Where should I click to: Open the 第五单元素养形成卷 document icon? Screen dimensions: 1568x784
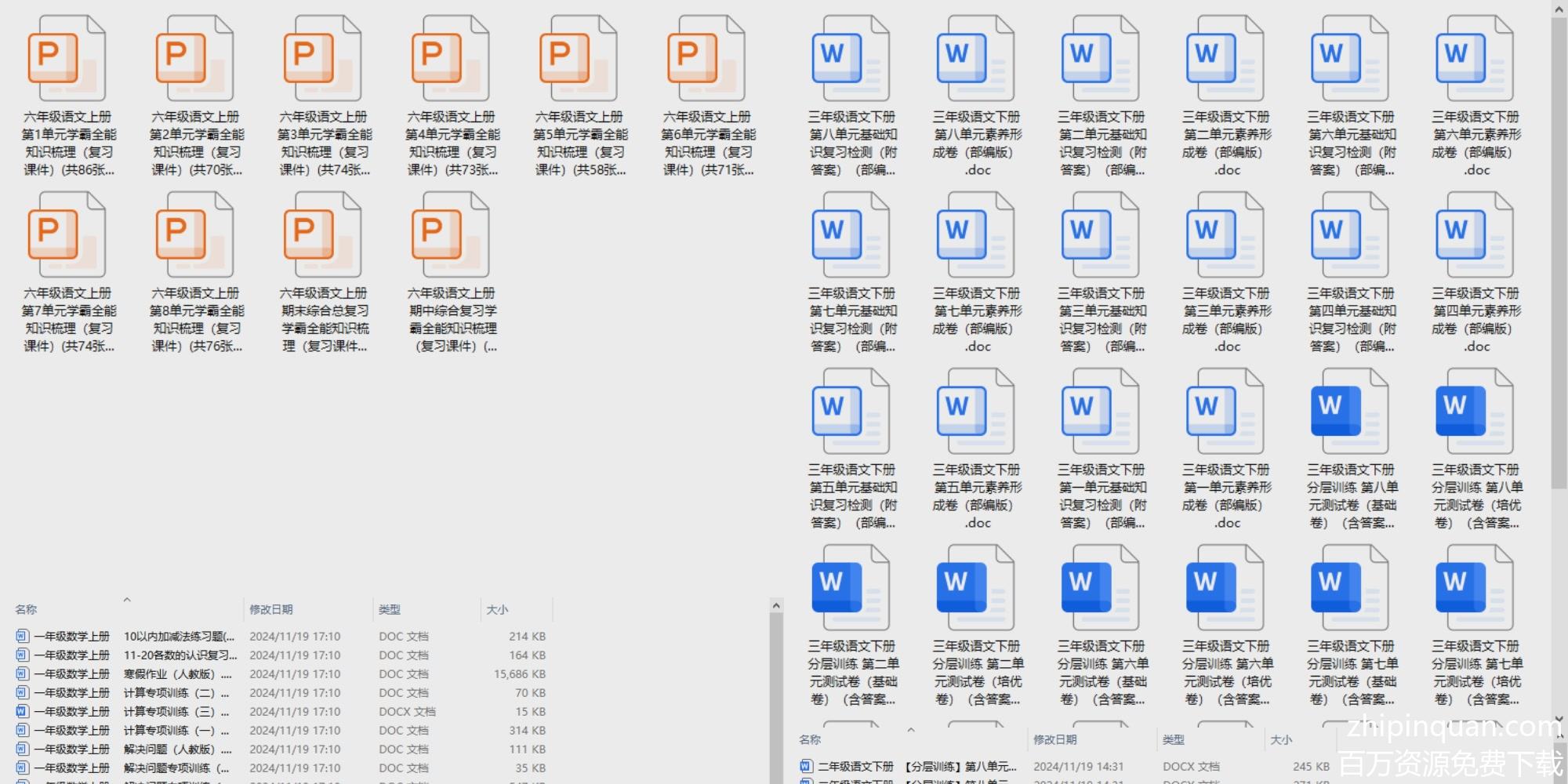(976, 412)
